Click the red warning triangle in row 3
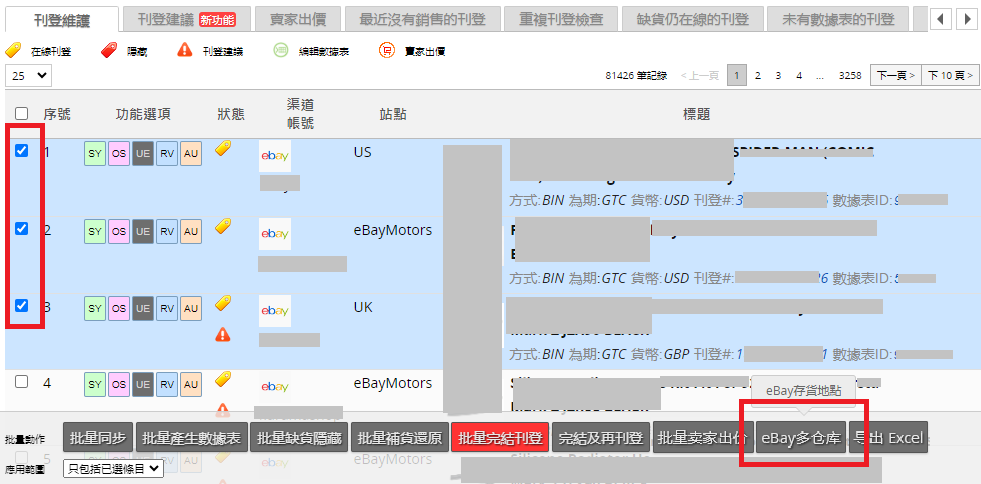 223,334
